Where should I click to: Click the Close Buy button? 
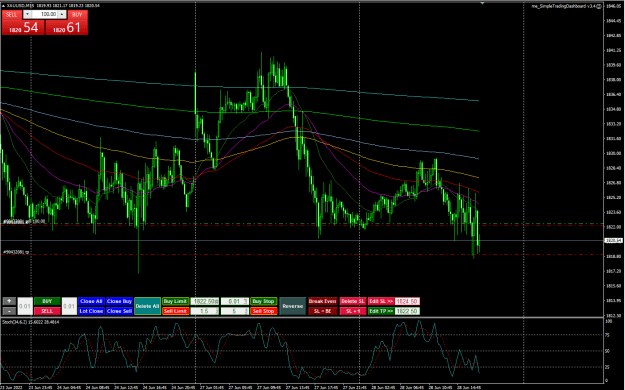(119, 301)
